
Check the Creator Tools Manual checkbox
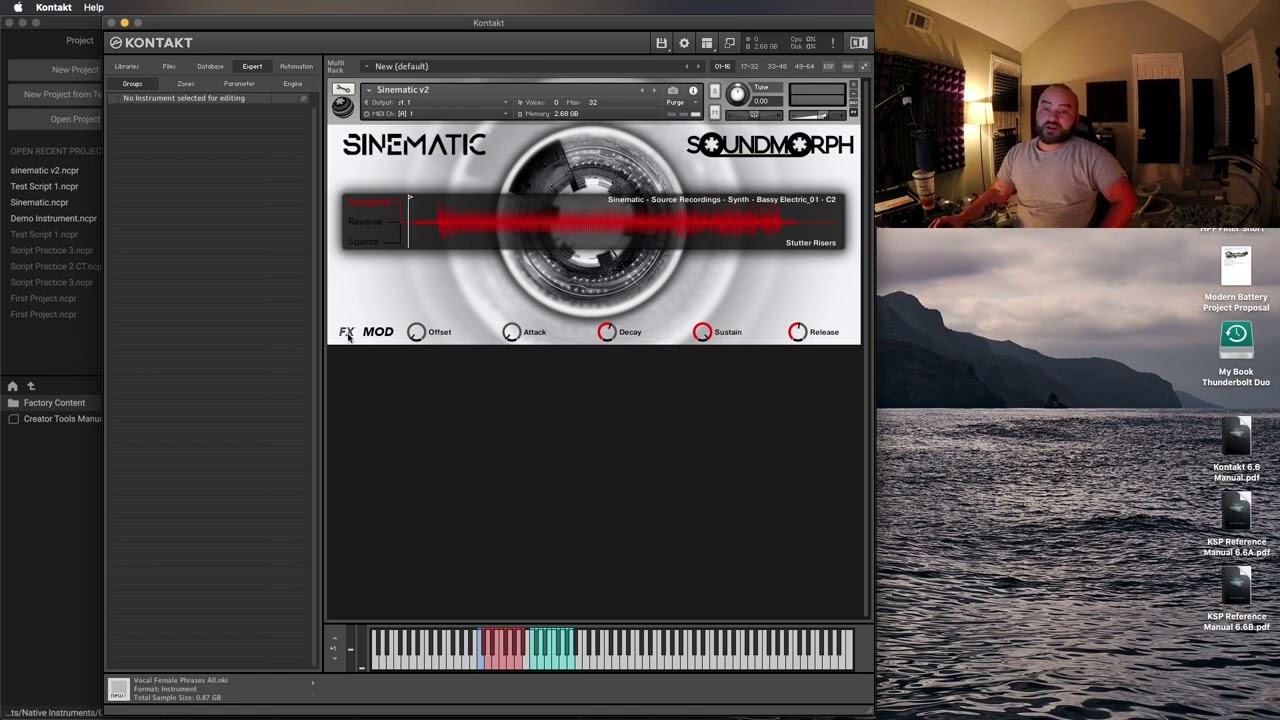point(14,419)
